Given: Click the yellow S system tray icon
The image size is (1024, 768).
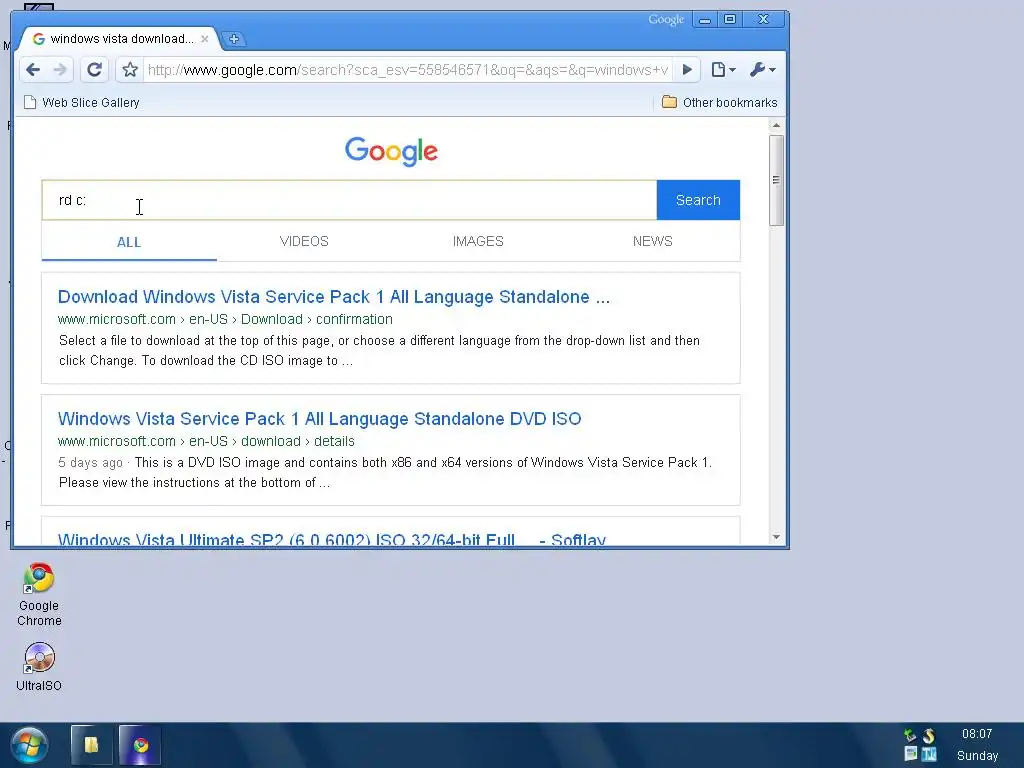Looking at the screenshot, I should coord(929,736).
